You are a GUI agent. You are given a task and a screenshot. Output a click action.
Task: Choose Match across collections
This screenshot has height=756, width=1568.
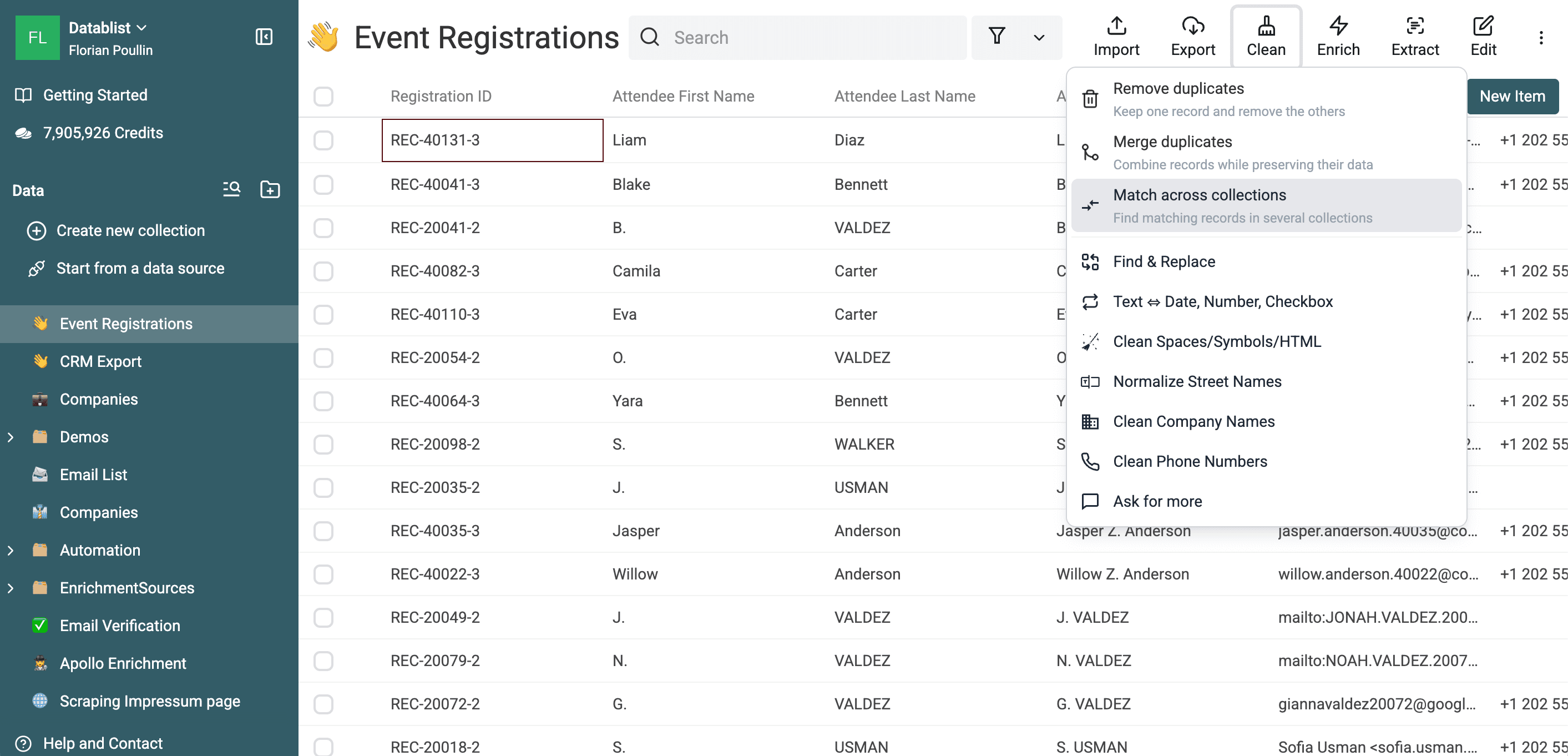1266,205
